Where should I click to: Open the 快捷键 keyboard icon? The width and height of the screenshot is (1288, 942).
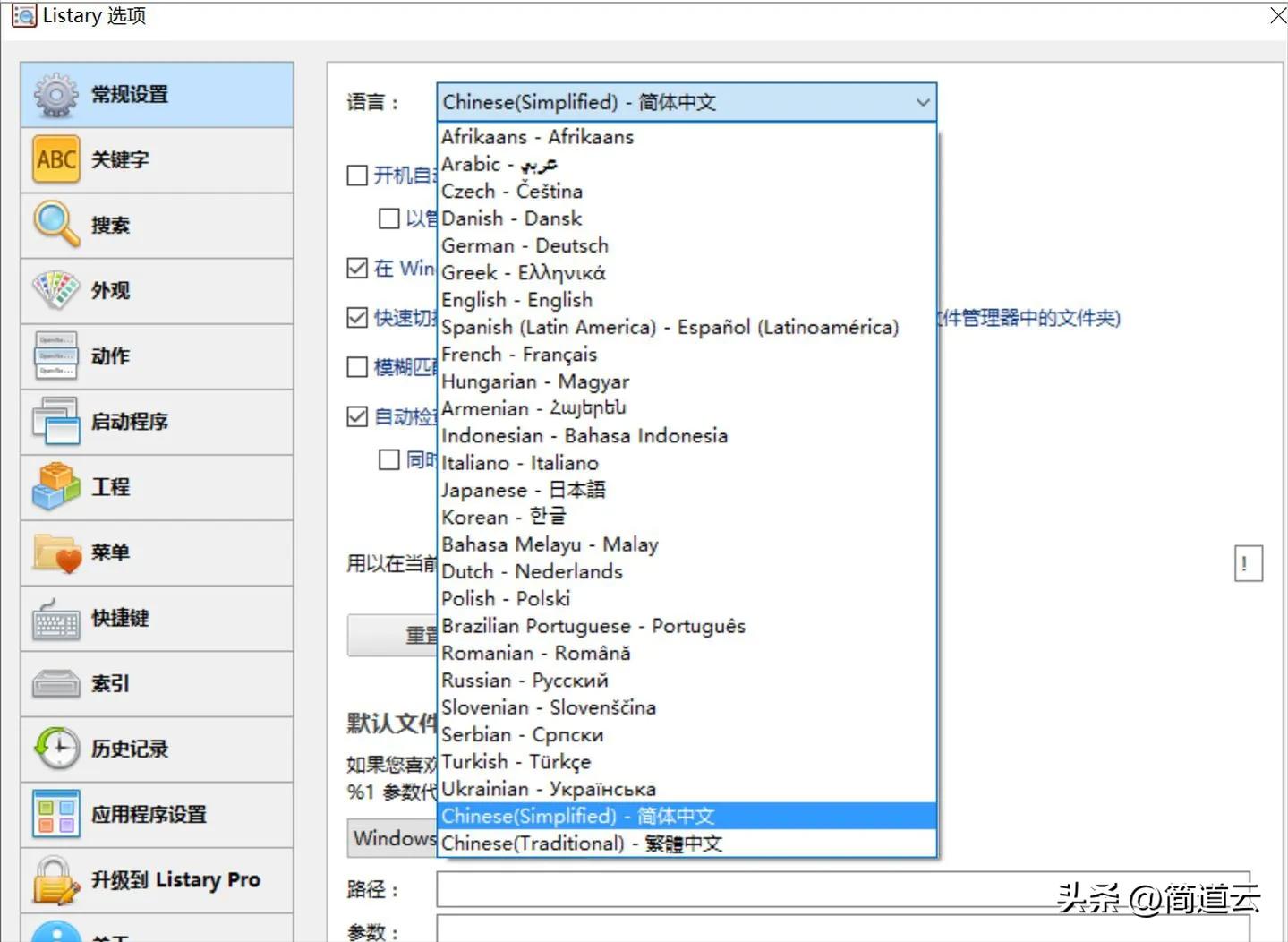[x=55, y=619]
